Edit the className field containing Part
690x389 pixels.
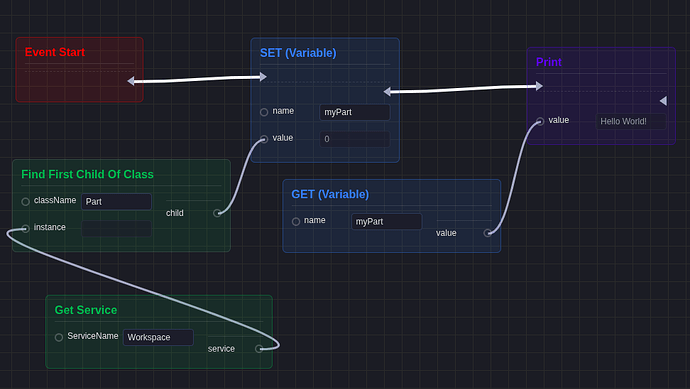point(116,202)
